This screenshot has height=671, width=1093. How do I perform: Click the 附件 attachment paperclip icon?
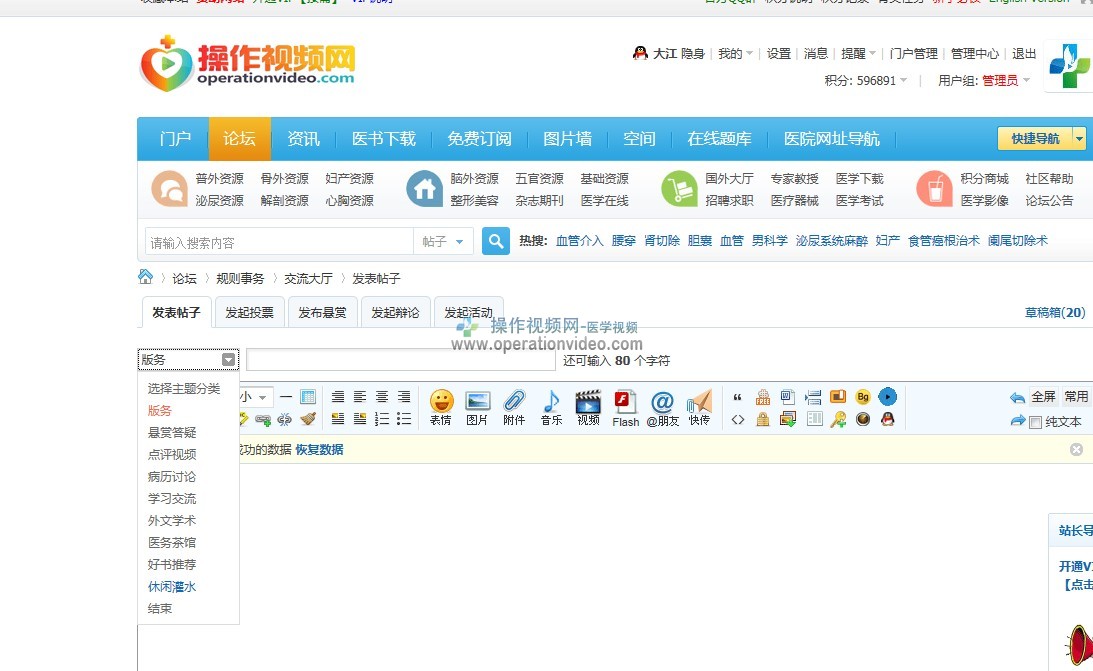[x=514, y=402]
